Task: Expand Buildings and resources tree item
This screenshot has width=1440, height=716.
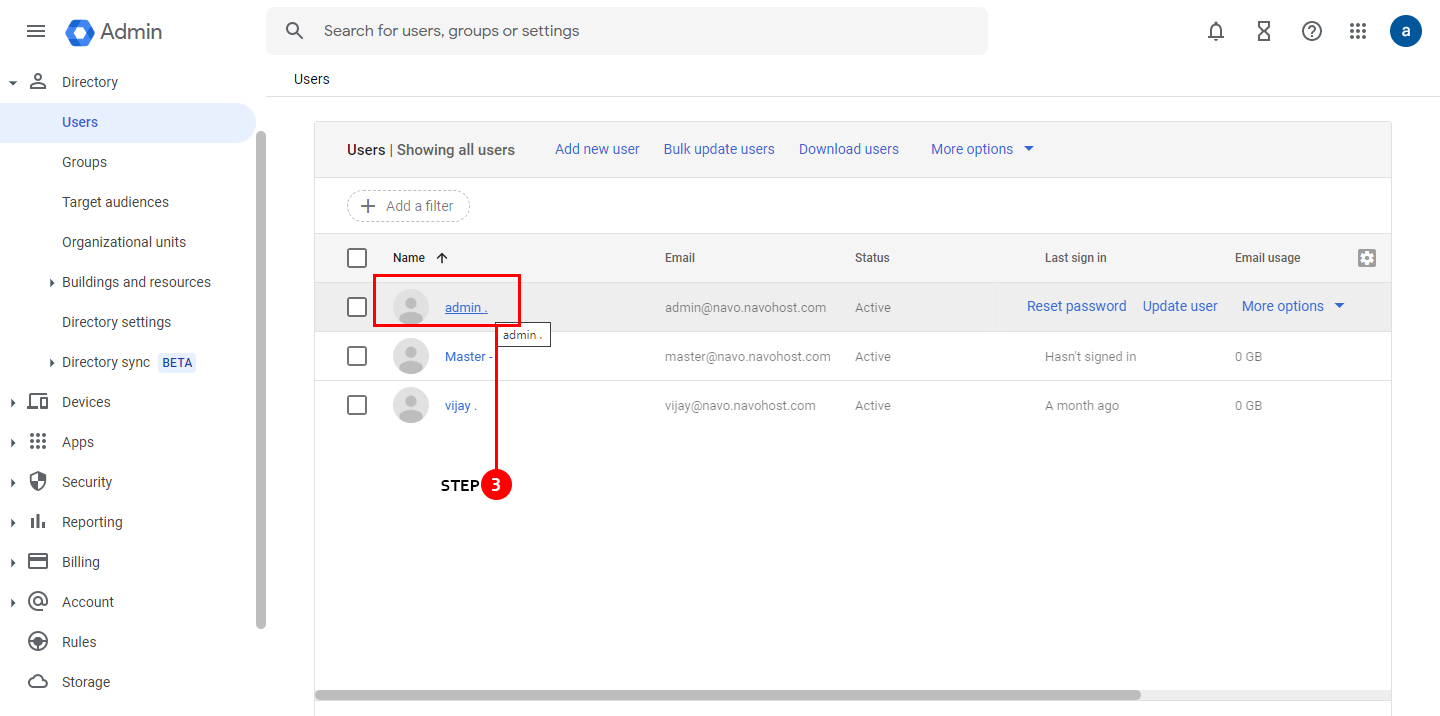Action: [x=52, y=283]
